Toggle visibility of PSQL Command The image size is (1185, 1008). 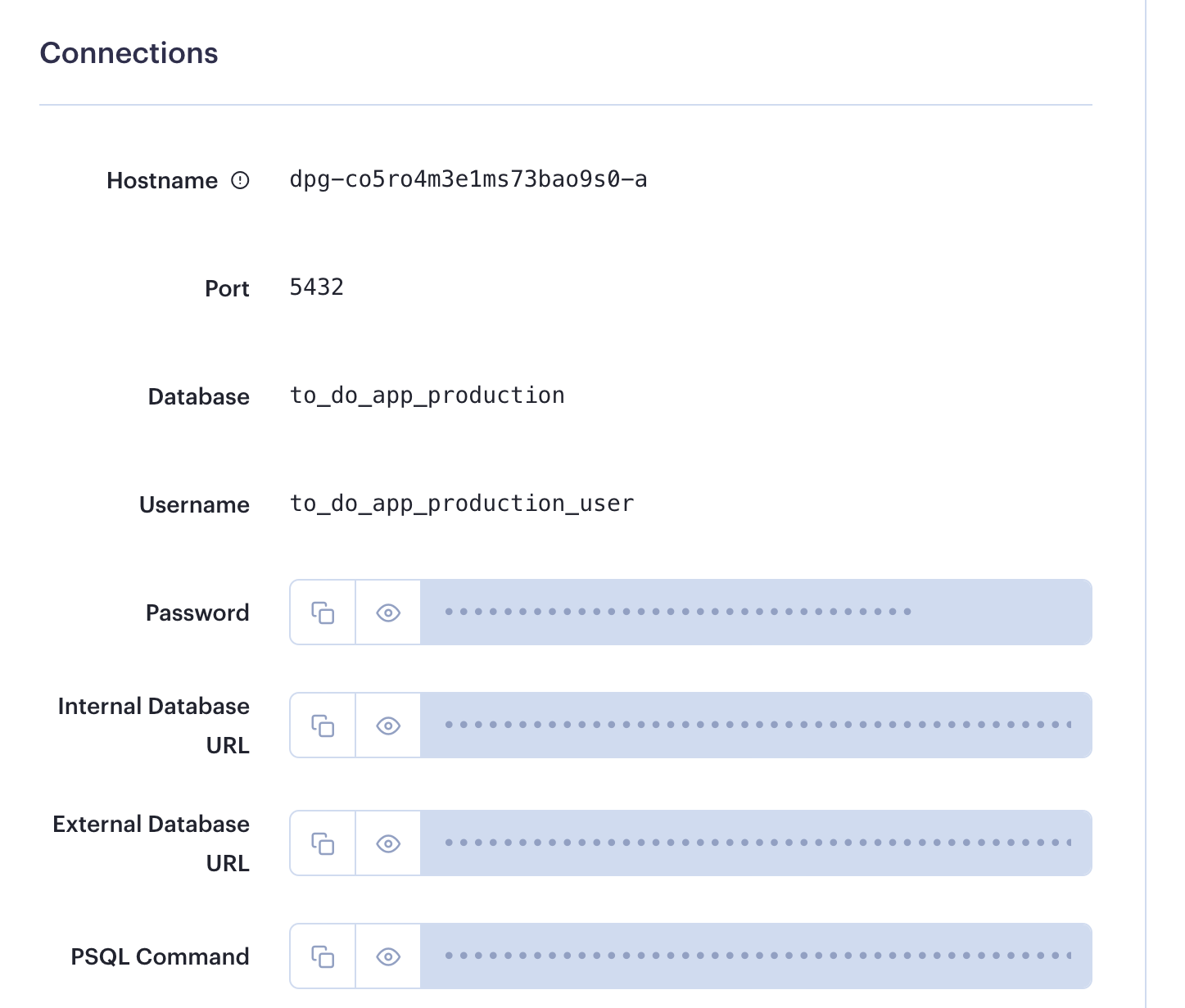click(388, 956)
